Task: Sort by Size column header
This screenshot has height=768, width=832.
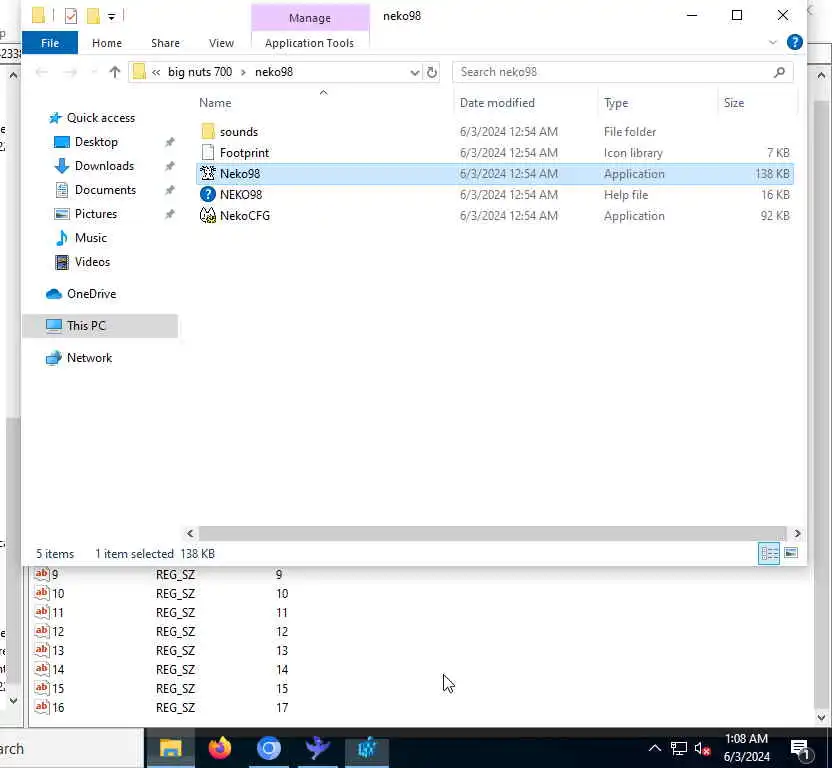Action: coord(733,103)
